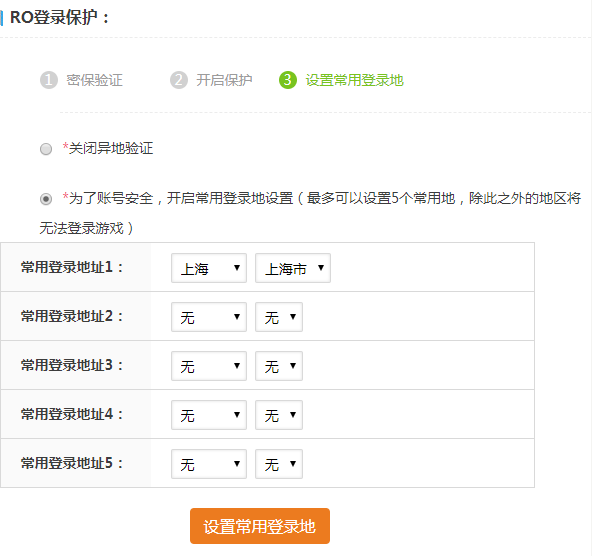592x556 pixels.
Task: Open the city dropdown for 常用登录地址3
Action: pos(279,366)
